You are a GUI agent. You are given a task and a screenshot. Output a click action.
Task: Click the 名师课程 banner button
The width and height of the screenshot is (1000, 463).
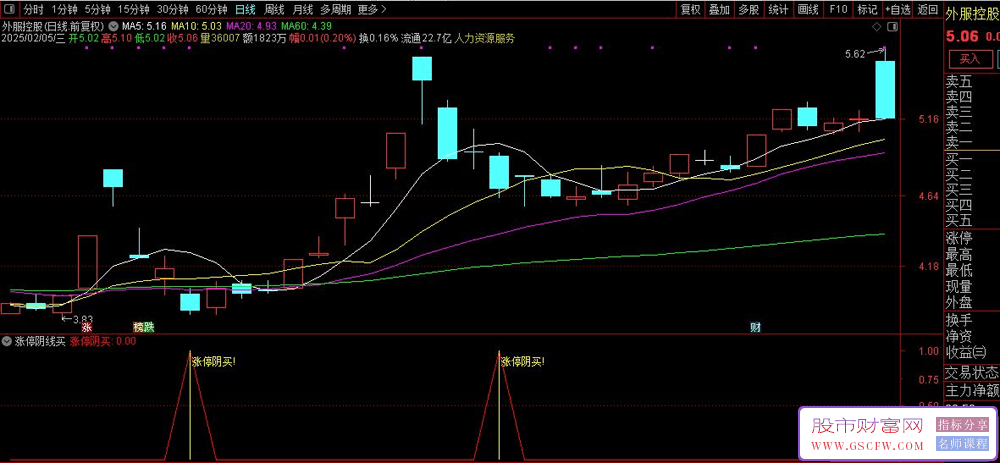962,443
